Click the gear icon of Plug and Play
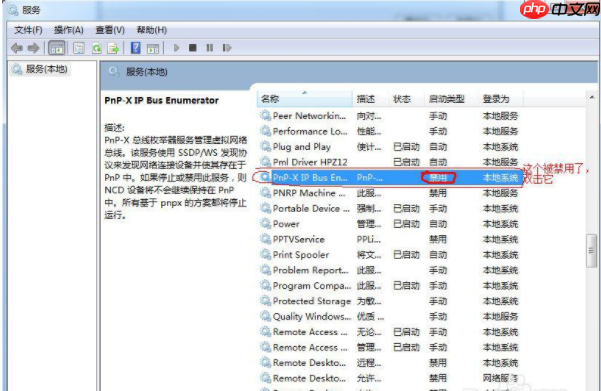Screen dimensions: 601x391 coord(265,146)
